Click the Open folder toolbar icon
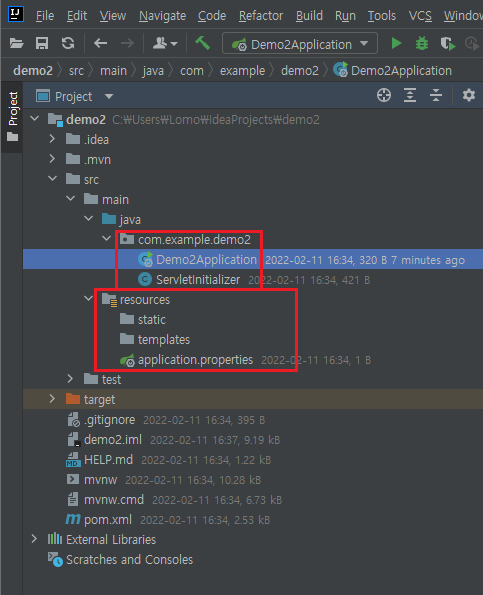This screenshot has width=483, height=595. click(x=16, y=43)
